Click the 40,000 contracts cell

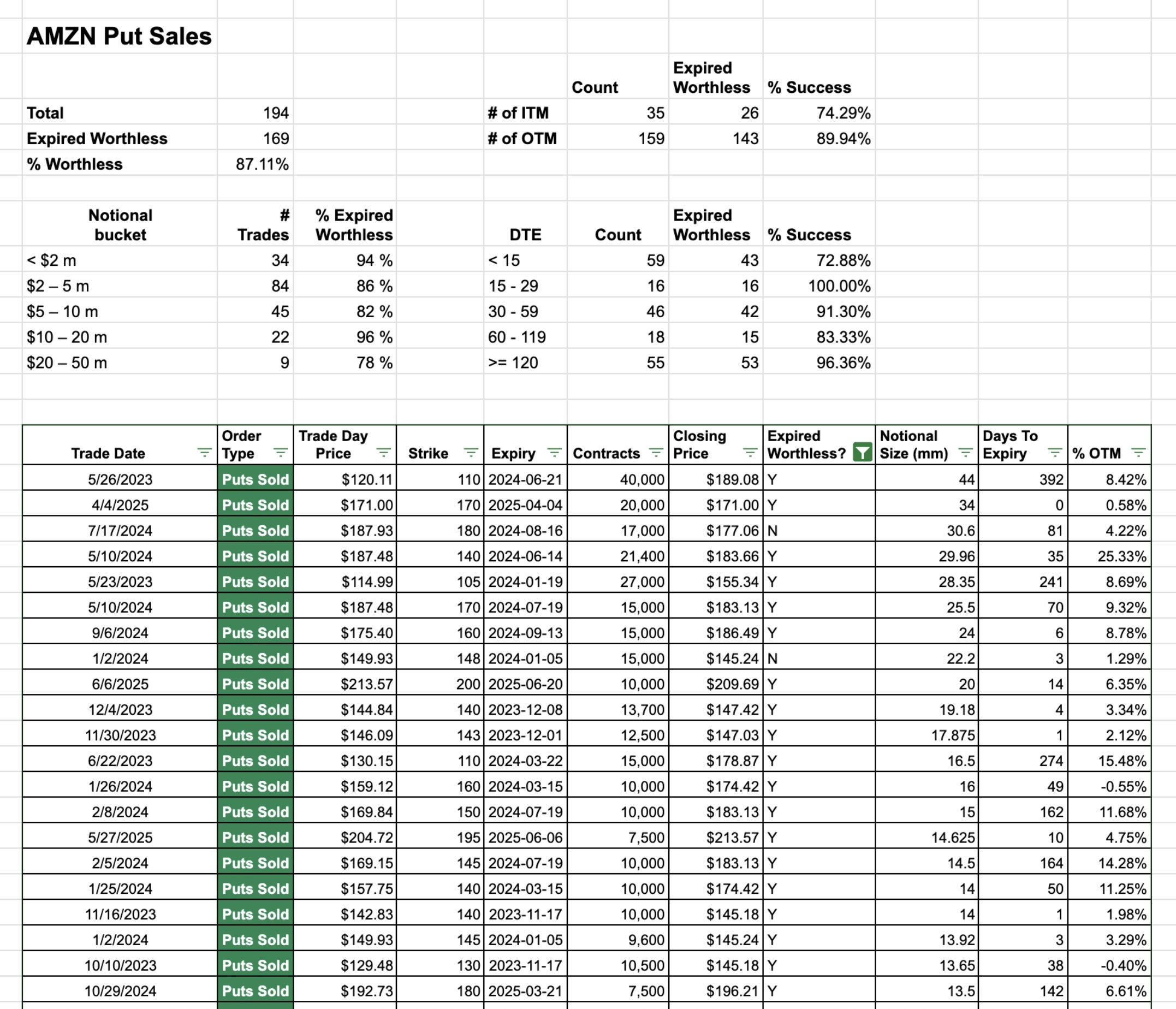[x=617, y=479]
